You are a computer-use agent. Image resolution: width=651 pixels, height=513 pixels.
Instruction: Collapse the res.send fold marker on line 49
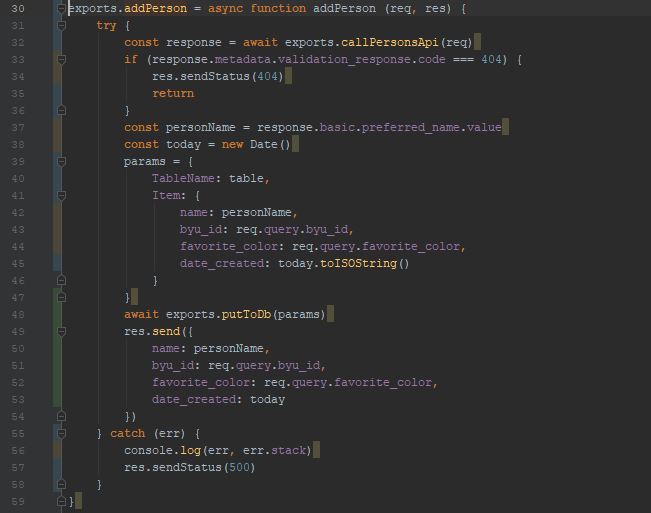61,331
